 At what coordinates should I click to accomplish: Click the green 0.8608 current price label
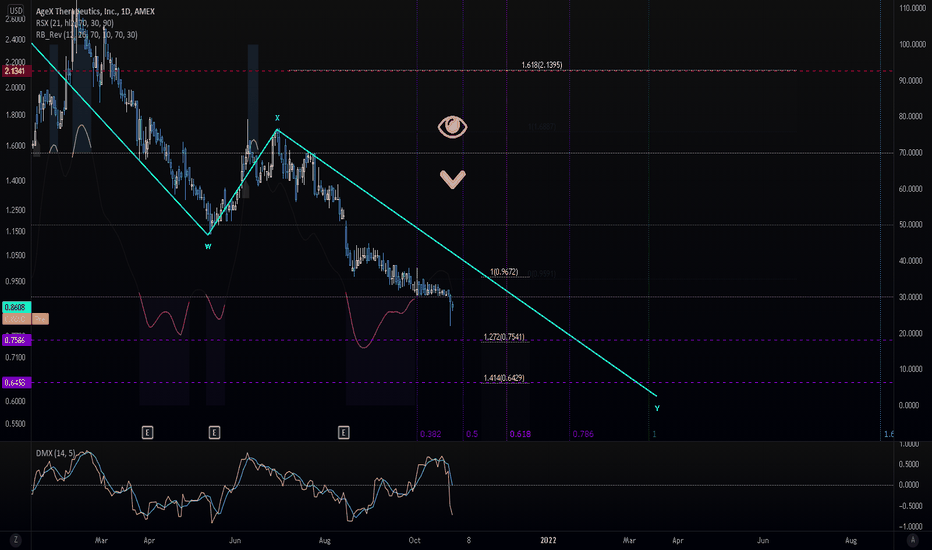pyautogui.click(x=17, y=307)
